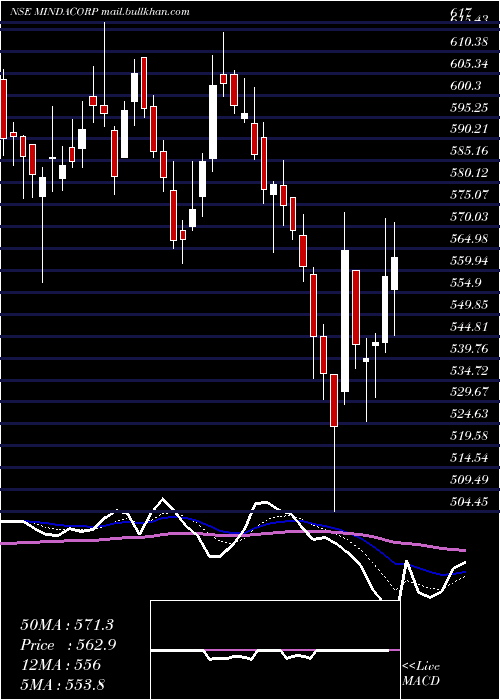Click the 595.25 price axis label
This screenshot has width=500, height=700.
[468, 108]
